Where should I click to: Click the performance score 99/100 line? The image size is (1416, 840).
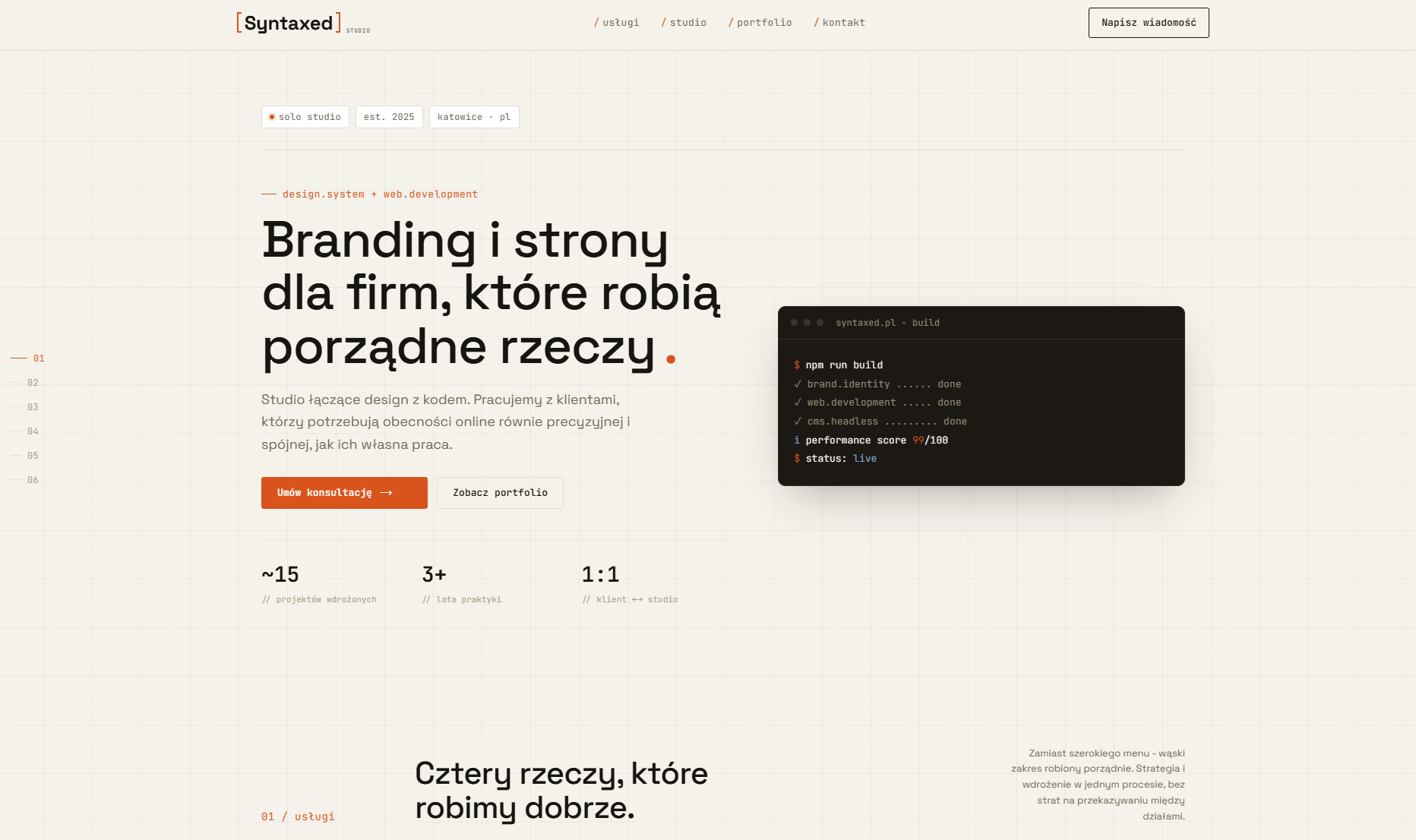[871, 441]
